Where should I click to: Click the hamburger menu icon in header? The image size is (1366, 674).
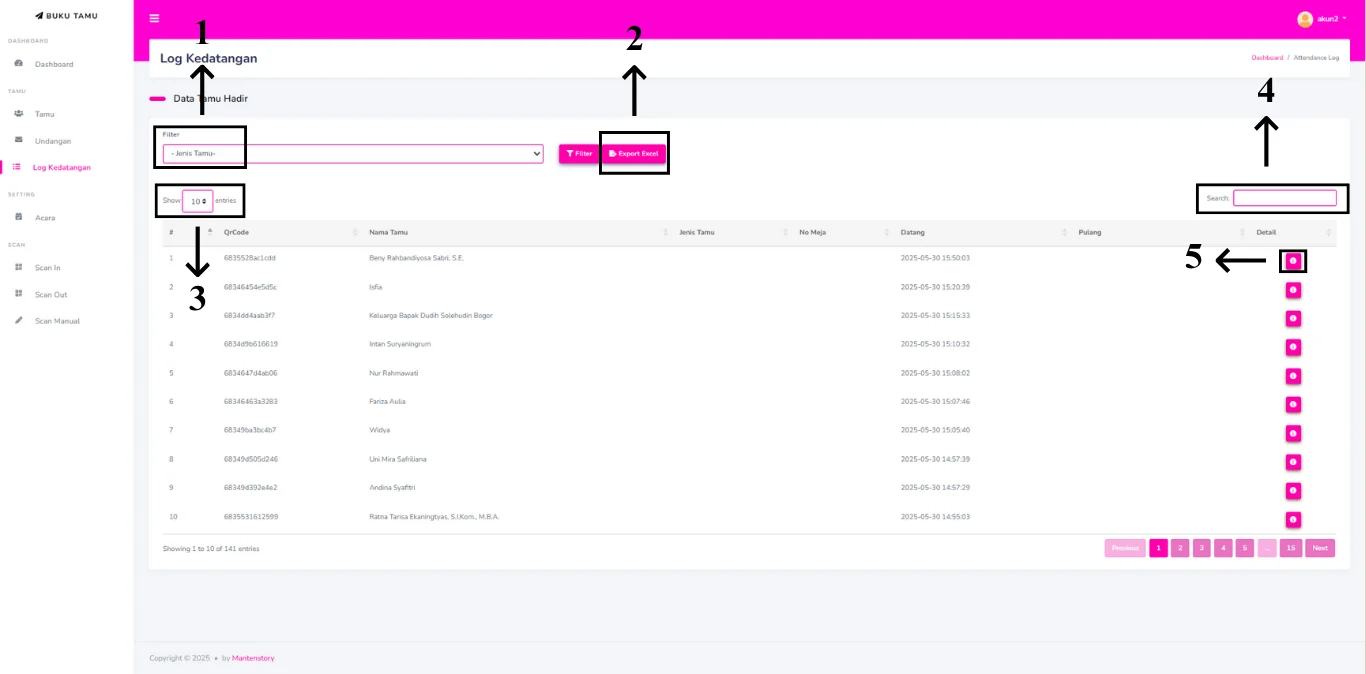[x=154, y=18]
